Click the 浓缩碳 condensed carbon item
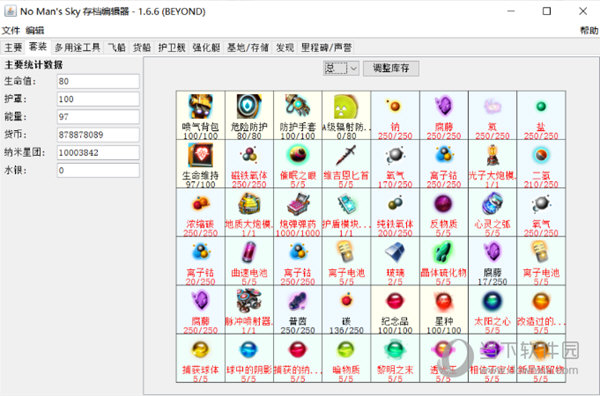The height and width of the screenshot is (396, 600). click(201, 212)
